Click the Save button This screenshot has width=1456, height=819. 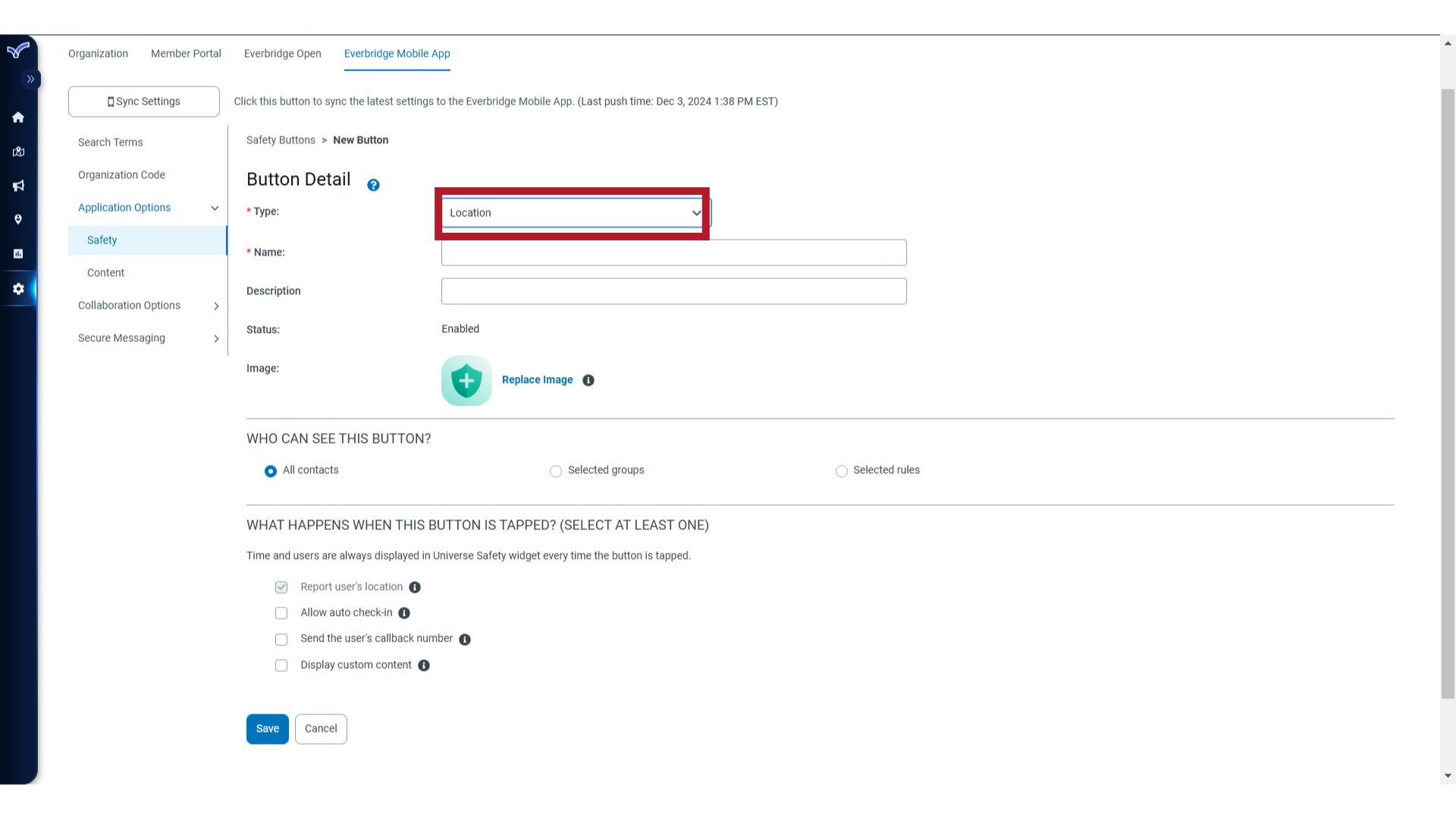click(x=268, y=728)
